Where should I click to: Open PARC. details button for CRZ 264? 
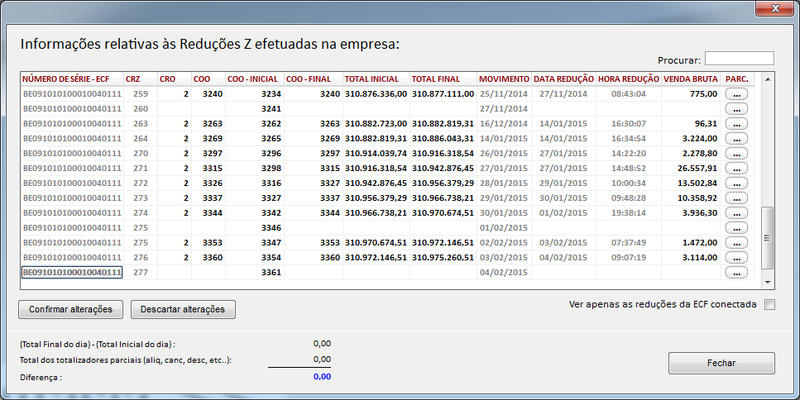(x=736, y=138)
